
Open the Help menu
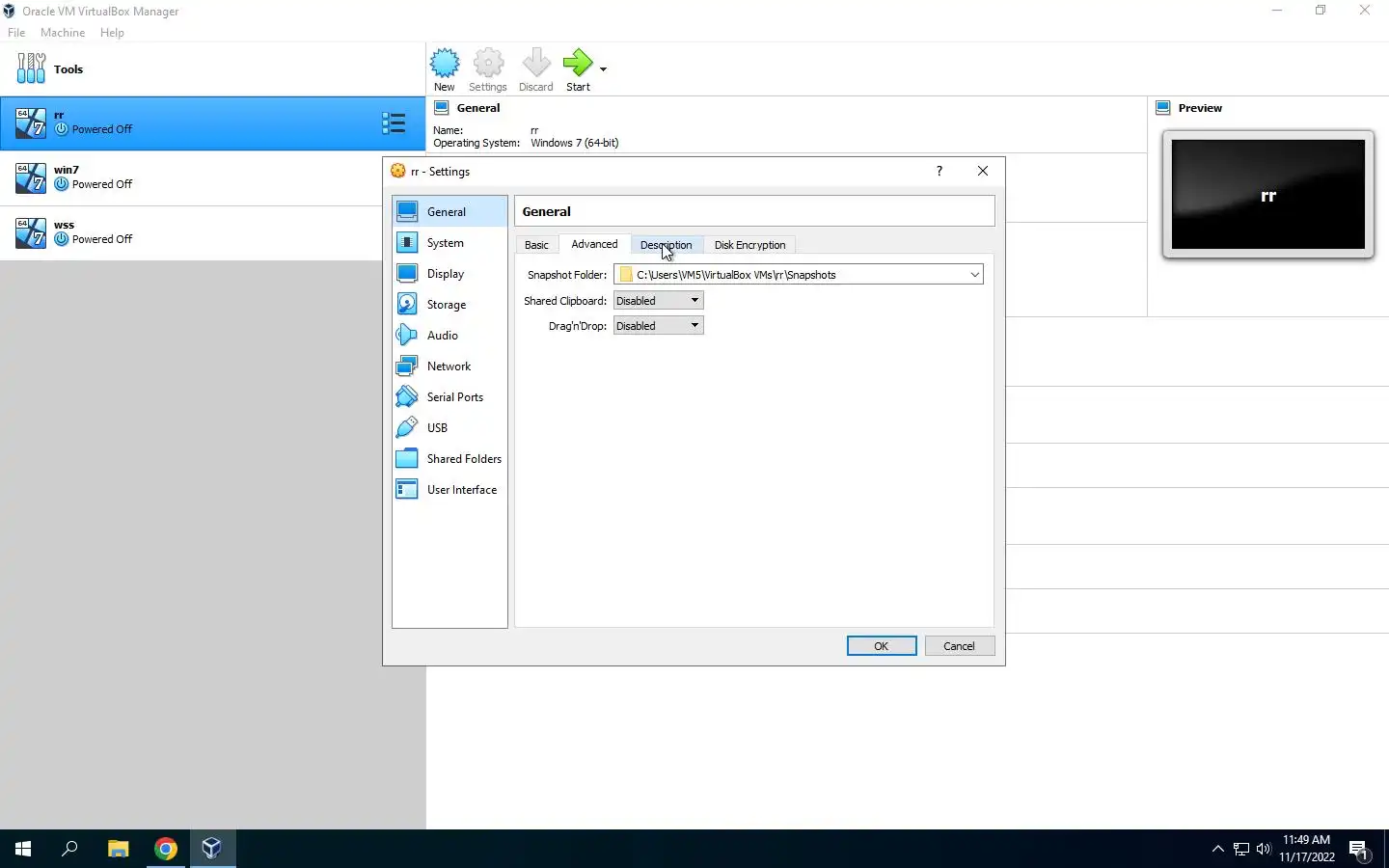click(x=112, y=33)
